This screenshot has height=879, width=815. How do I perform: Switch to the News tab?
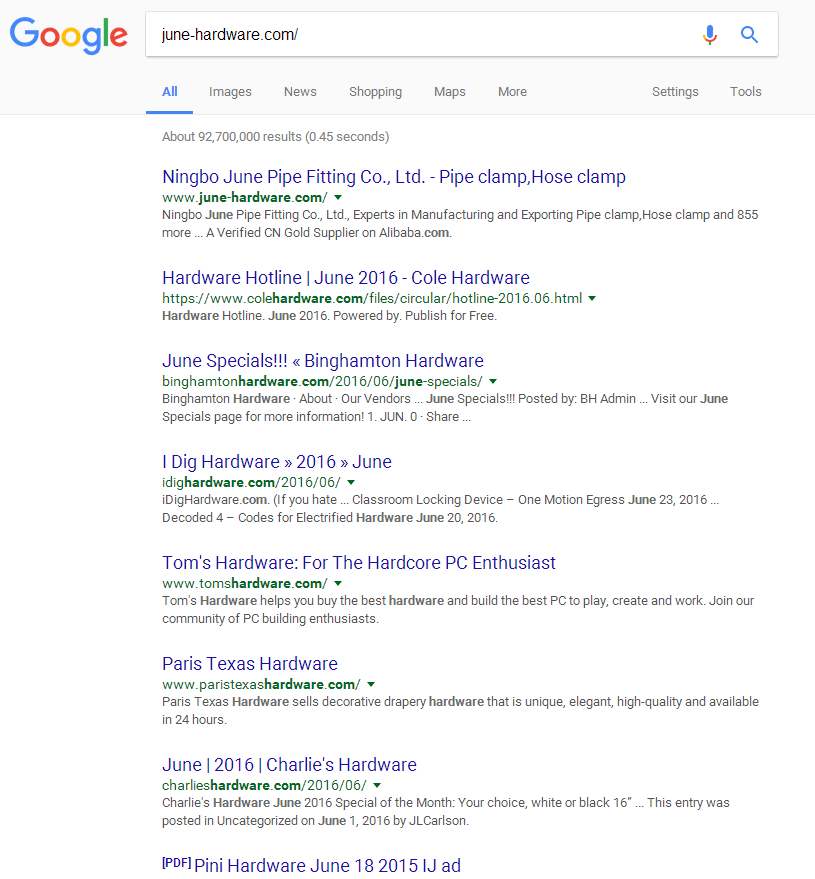click(x=300, y=92)
